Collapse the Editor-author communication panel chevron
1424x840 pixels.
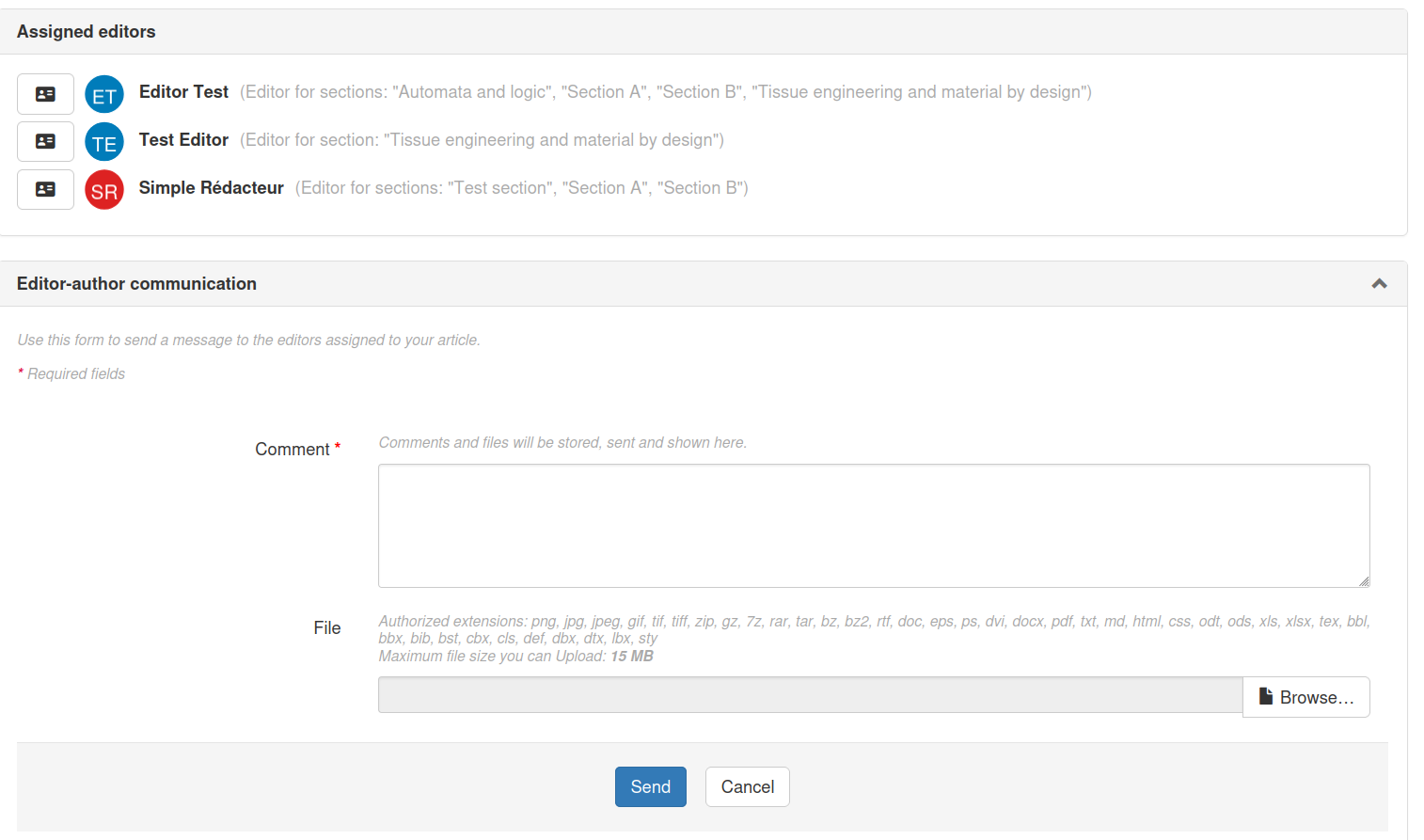(x=1379, y=284)
